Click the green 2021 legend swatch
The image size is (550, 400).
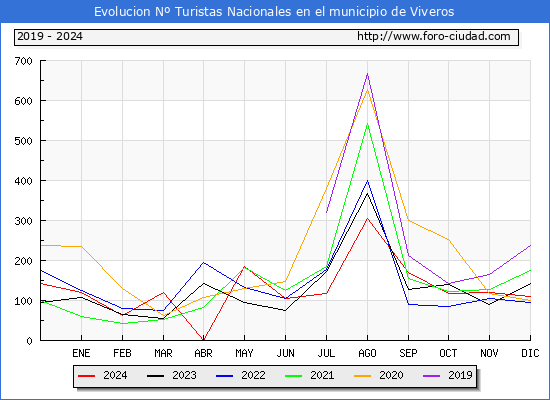(x=294, y=376)
